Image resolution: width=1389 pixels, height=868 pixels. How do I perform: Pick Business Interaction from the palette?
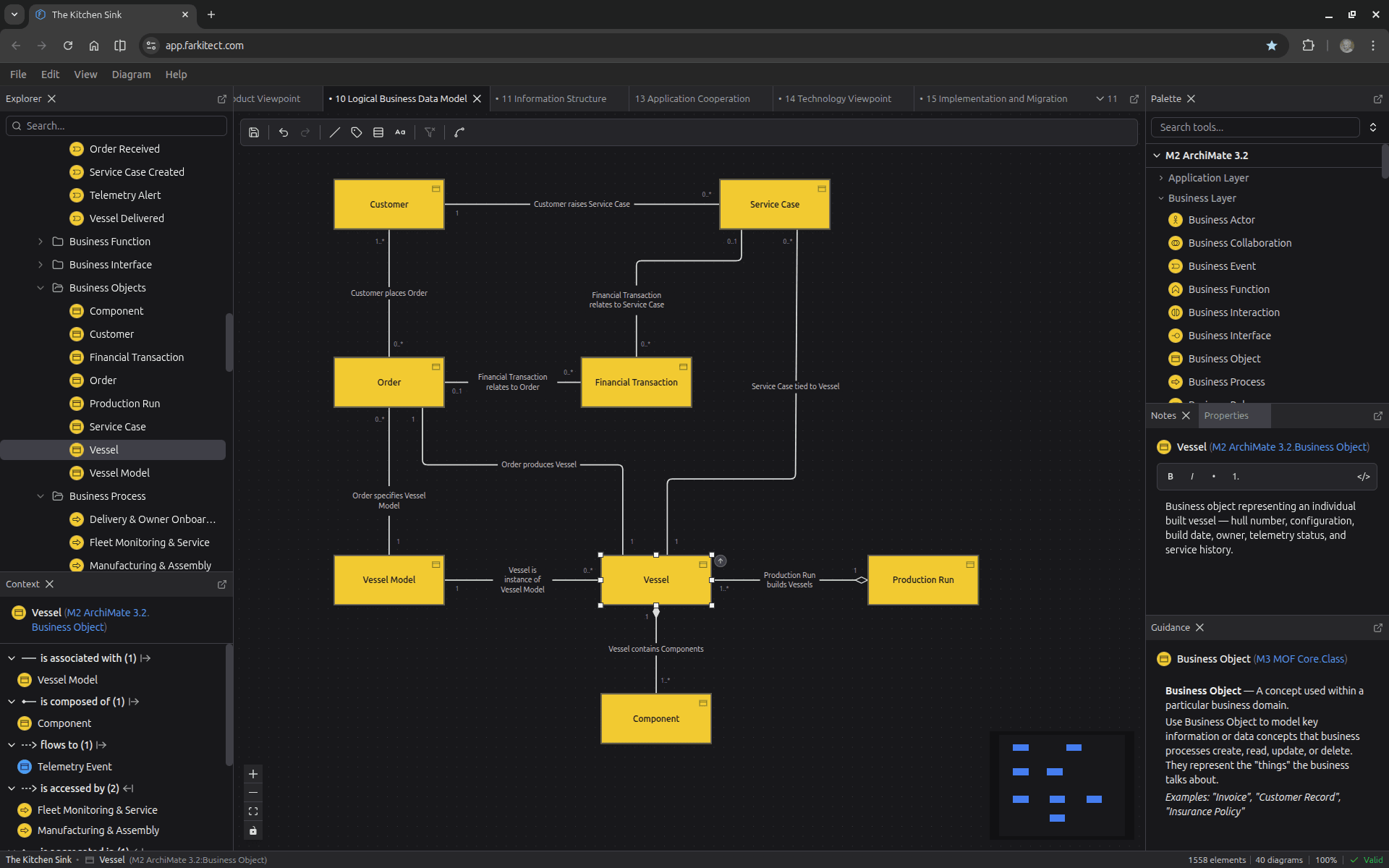point(1233,312)
